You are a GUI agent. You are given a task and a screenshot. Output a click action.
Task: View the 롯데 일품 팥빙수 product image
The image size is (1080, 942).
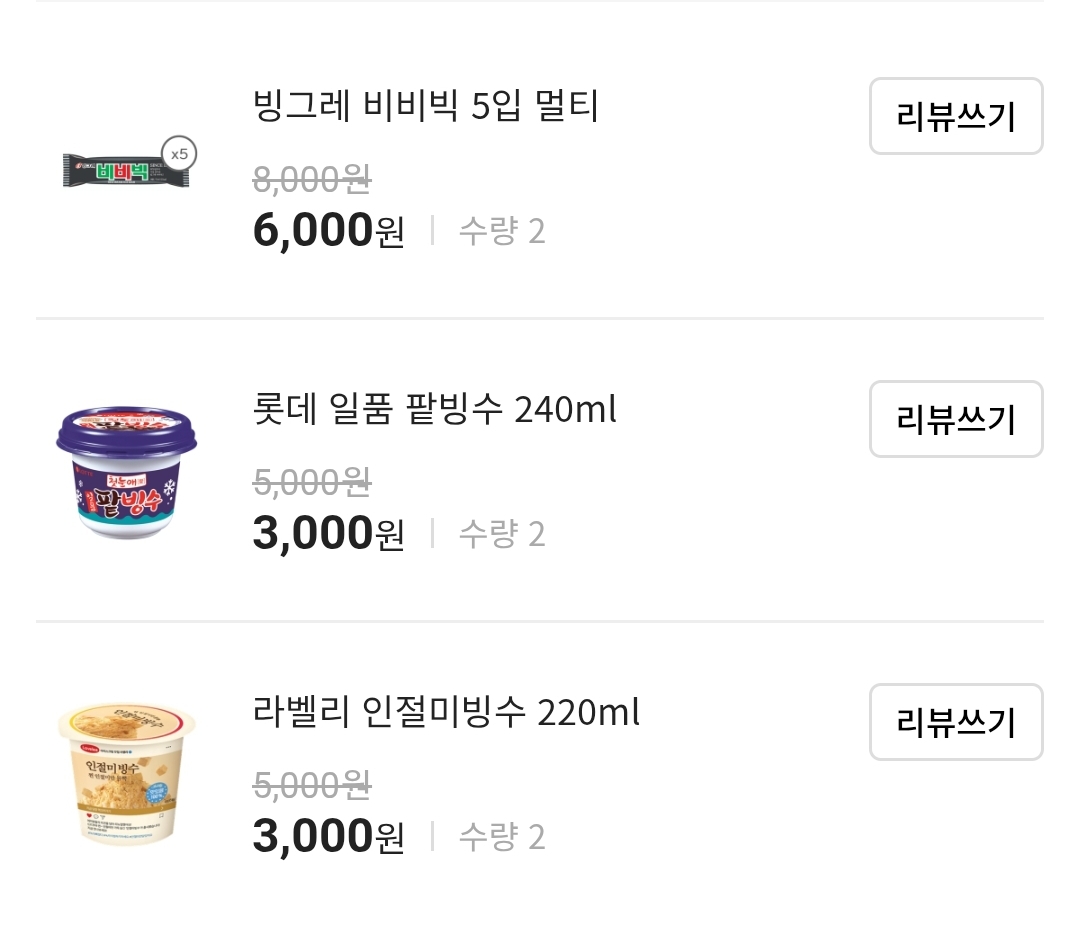coord(125,470)
